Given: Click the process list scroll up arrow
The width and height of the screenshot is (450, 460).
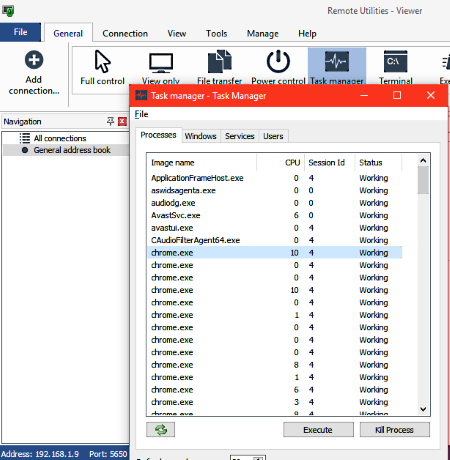Looking at the screenshot, I should tap(423, 160).
